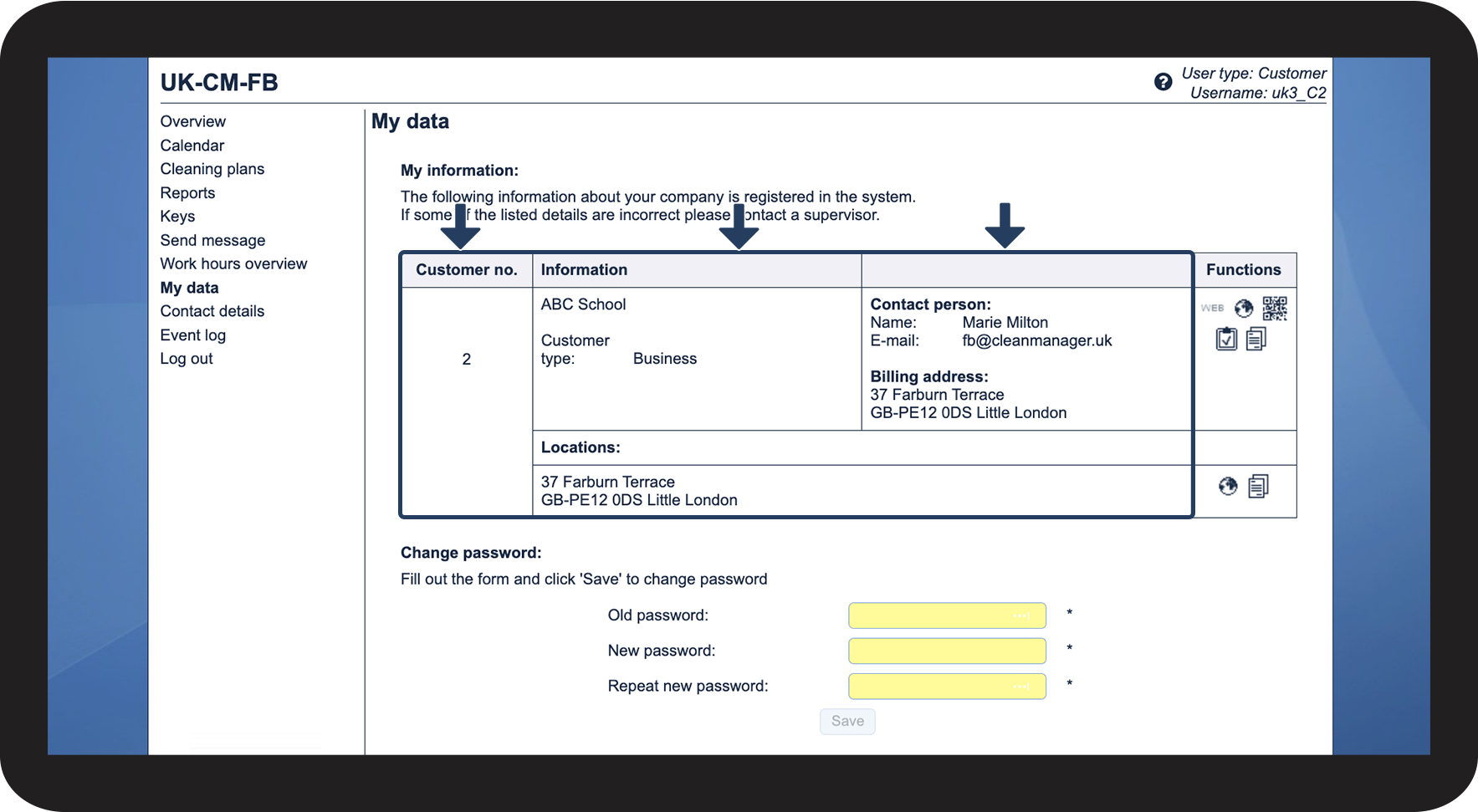
Task: Click Log out
Action: (x=187, y=359)
